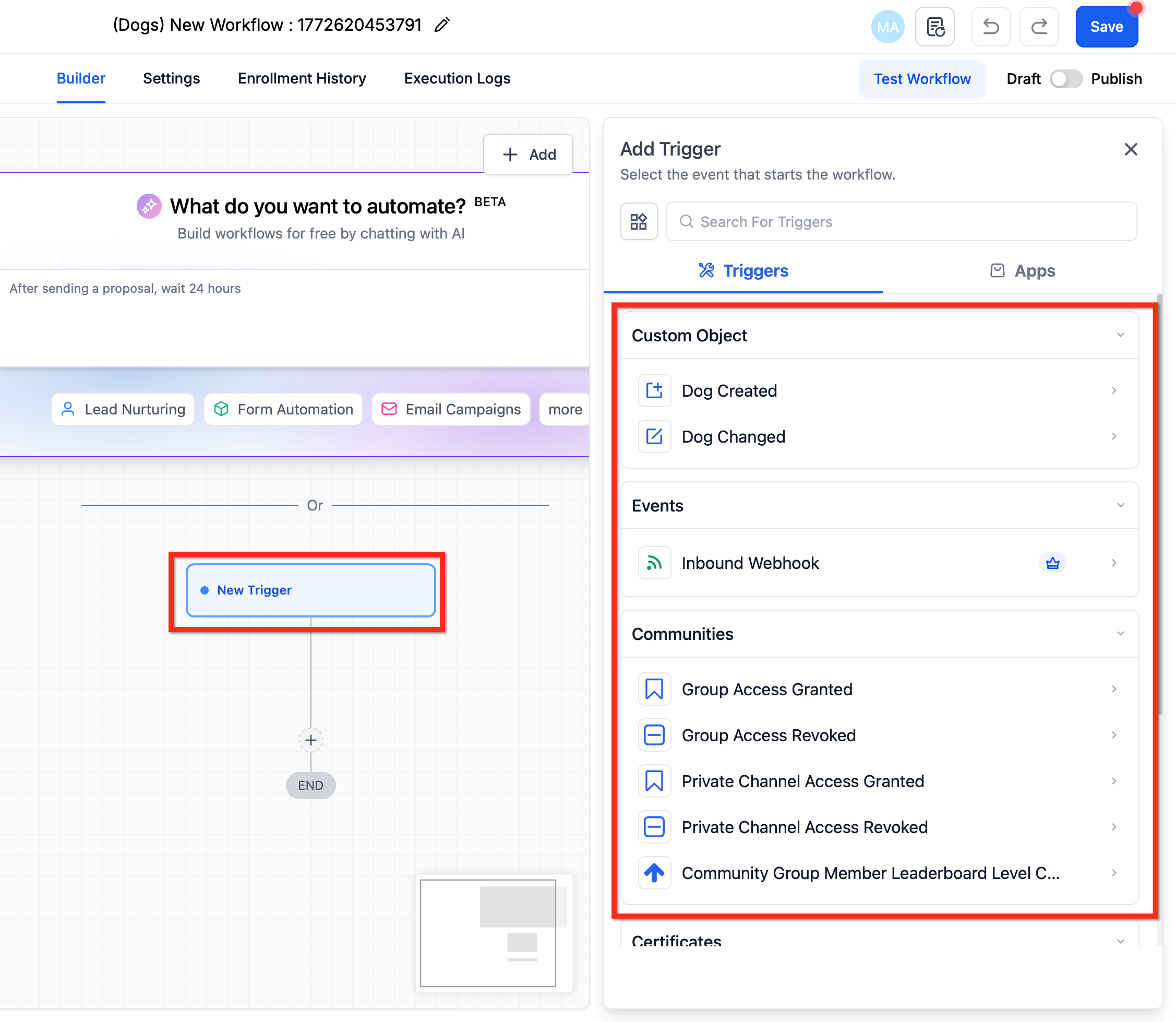The width and height of the screenshot is (1176, 1022).
Task: Select the Triggers tab
Action: click(x=743, y=271)
